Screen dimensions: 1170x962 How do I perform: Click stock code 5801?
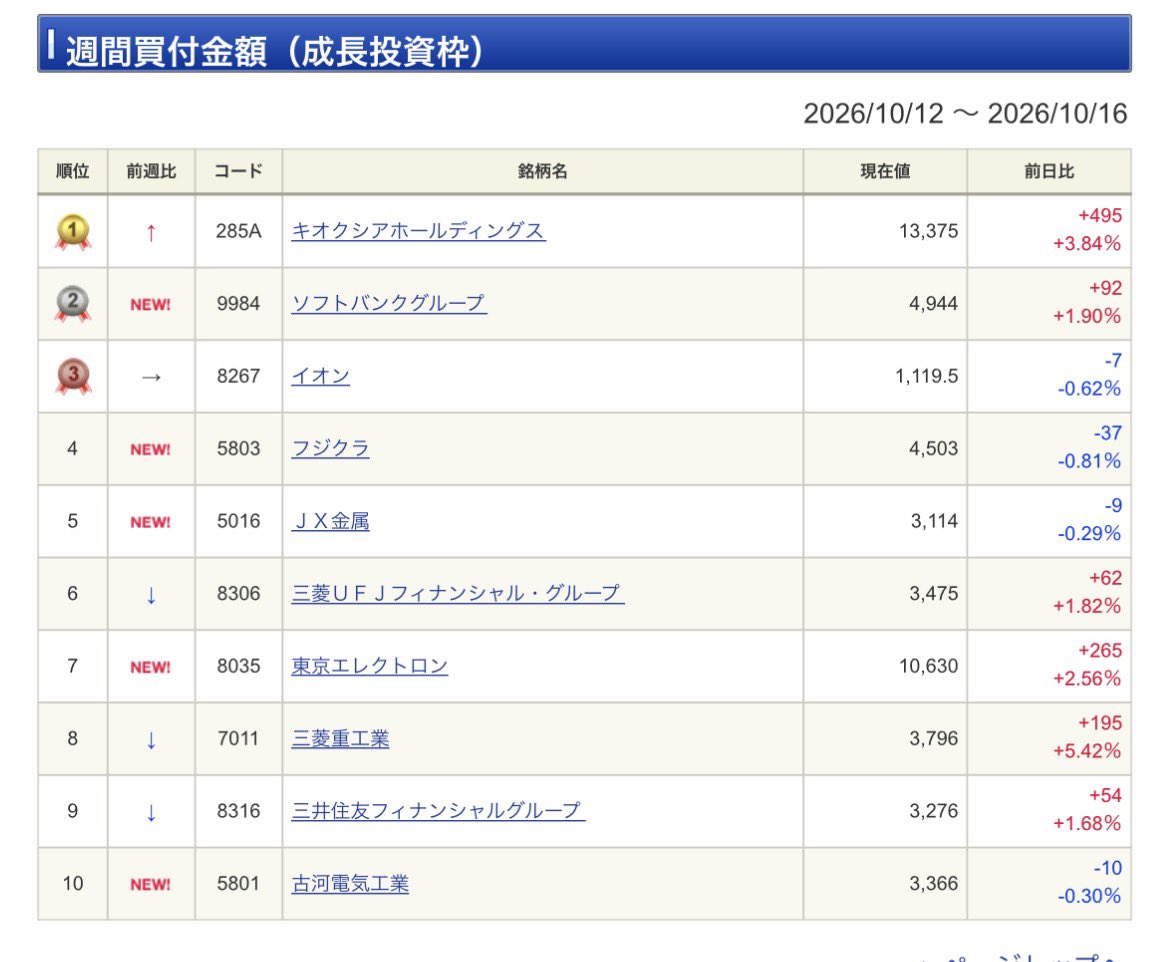[238, 884]
